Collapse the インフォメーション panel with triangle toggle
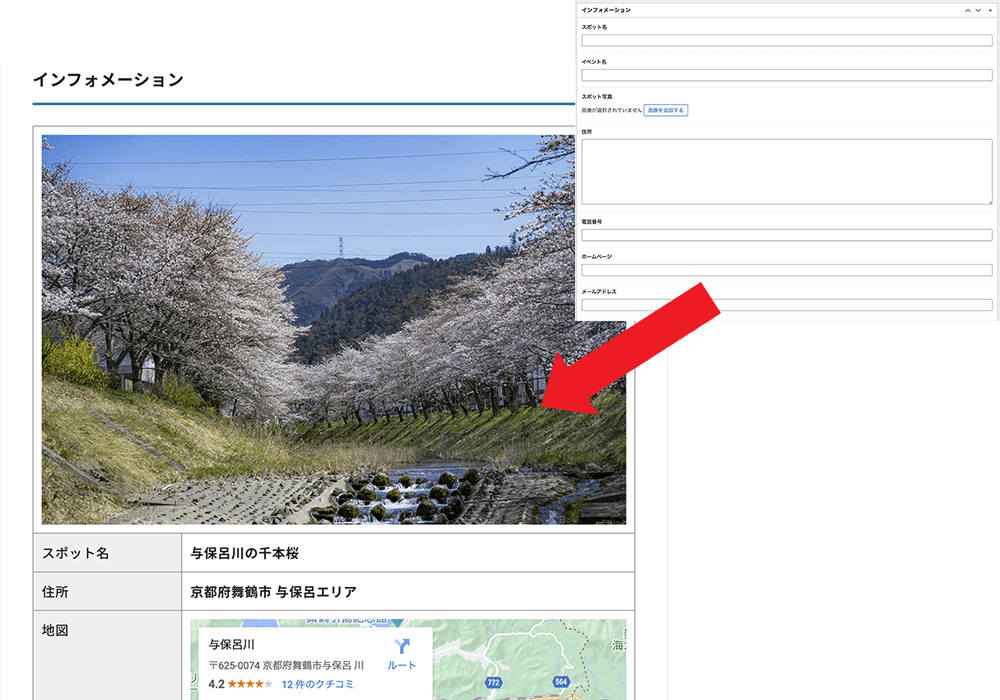This screenshot has height=700, width=1000. pyautogui.click(x=990, y=9)
